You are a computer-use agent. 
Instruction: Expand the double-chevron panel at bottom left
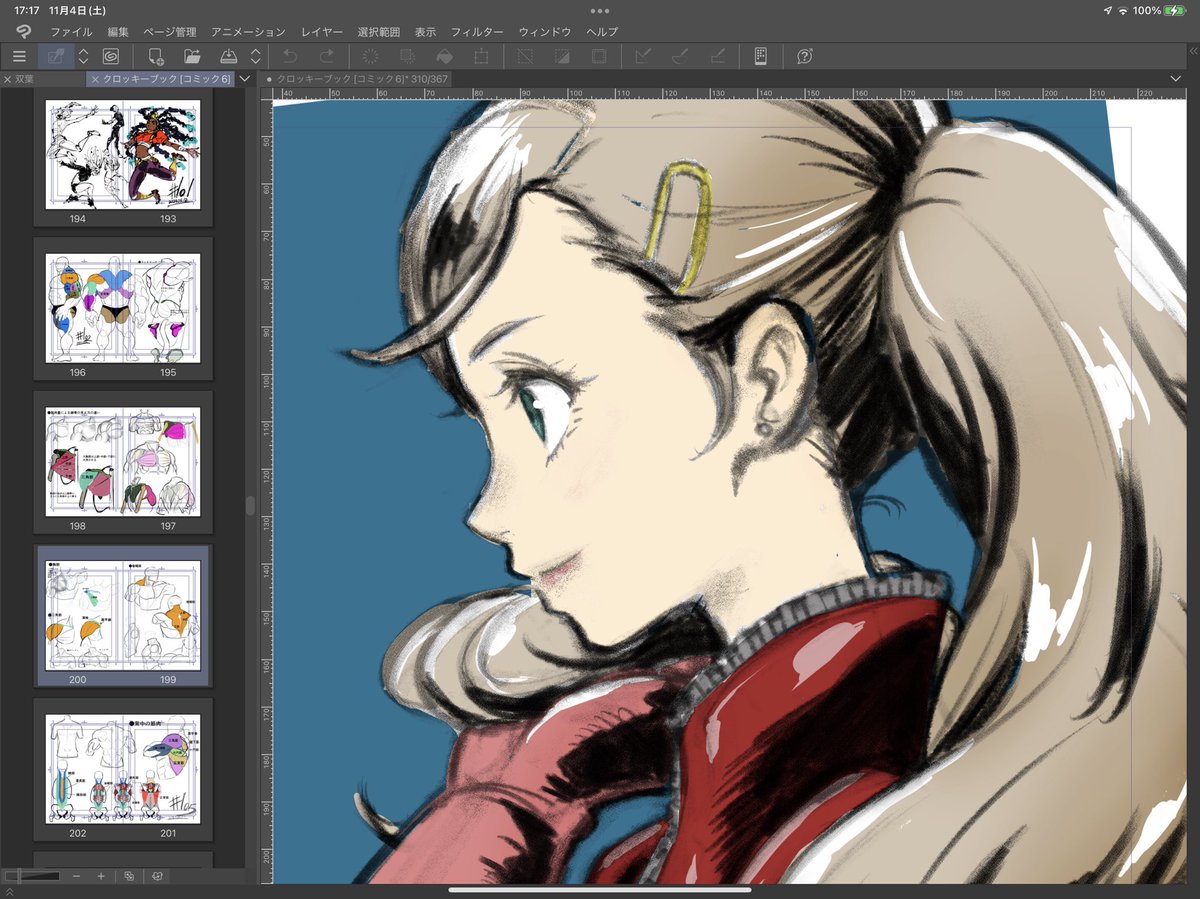(10, 891)
